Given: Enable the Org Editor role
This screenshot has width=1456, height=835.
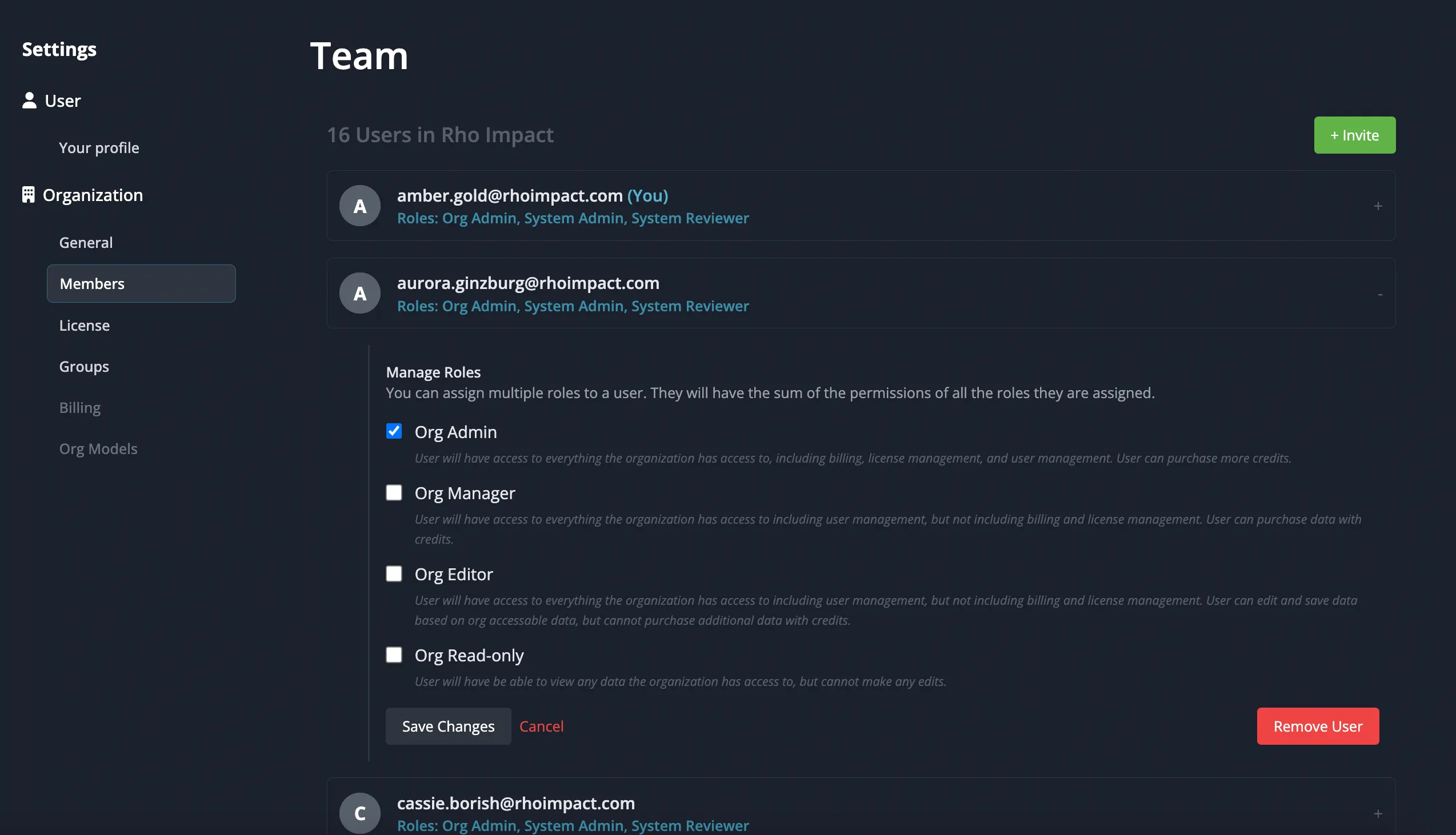Looking at the screenshot, I should (394, 573).
